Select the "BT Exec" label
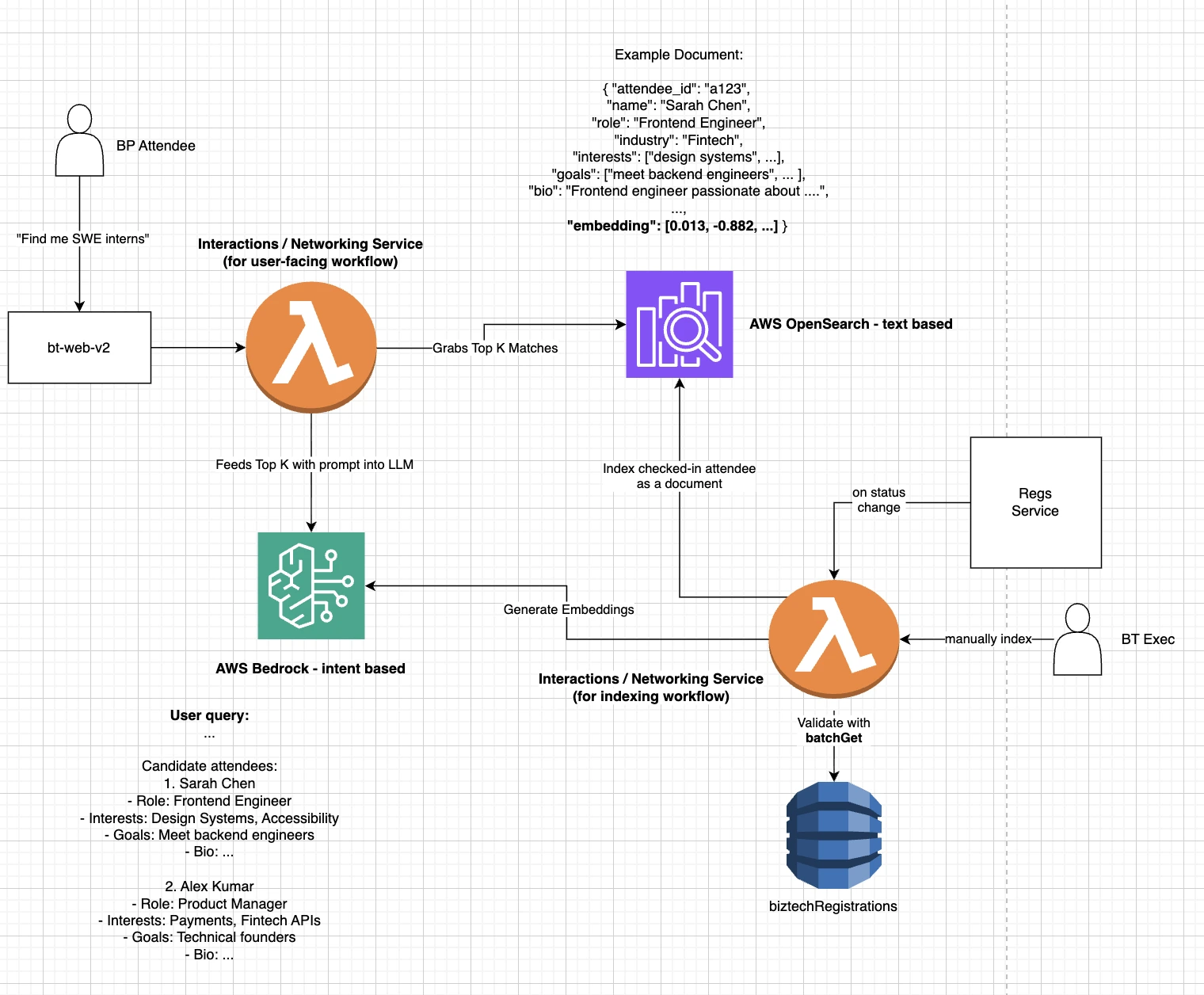Image resolution: width=1204 pixels, height=995 pixels. [x=1148, y=639]
